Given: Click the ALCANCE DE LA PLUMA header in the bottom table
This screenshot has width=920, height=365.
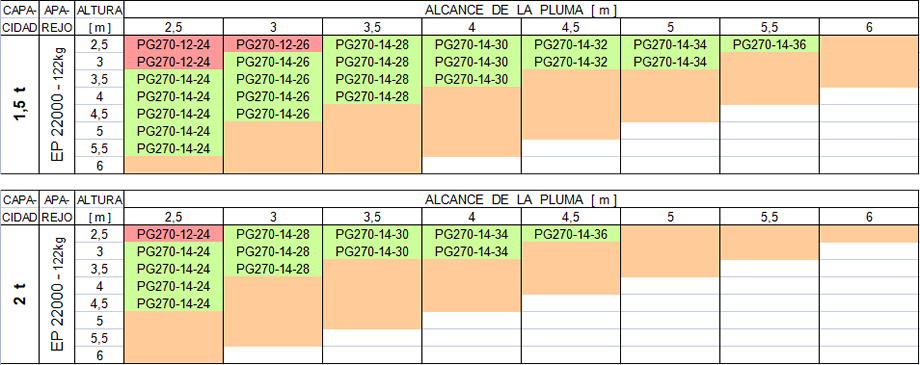Looking at the screenshot, I should coord(522,200).
